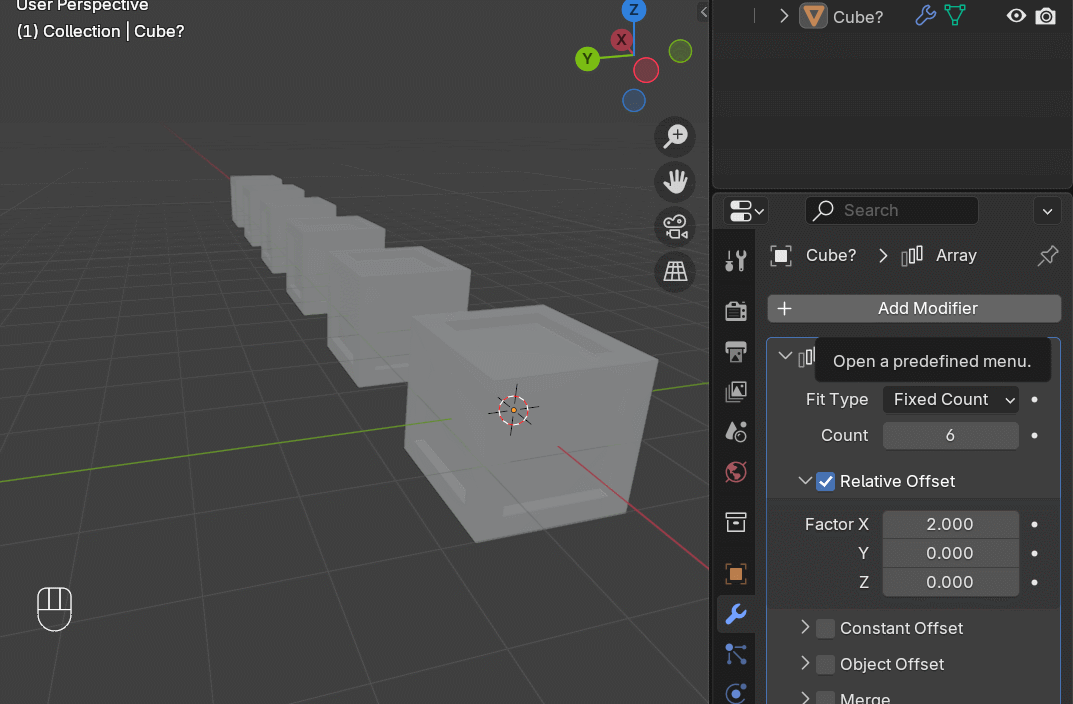Open the Render properties tab

pyautogui.click(x=736, y=310)
